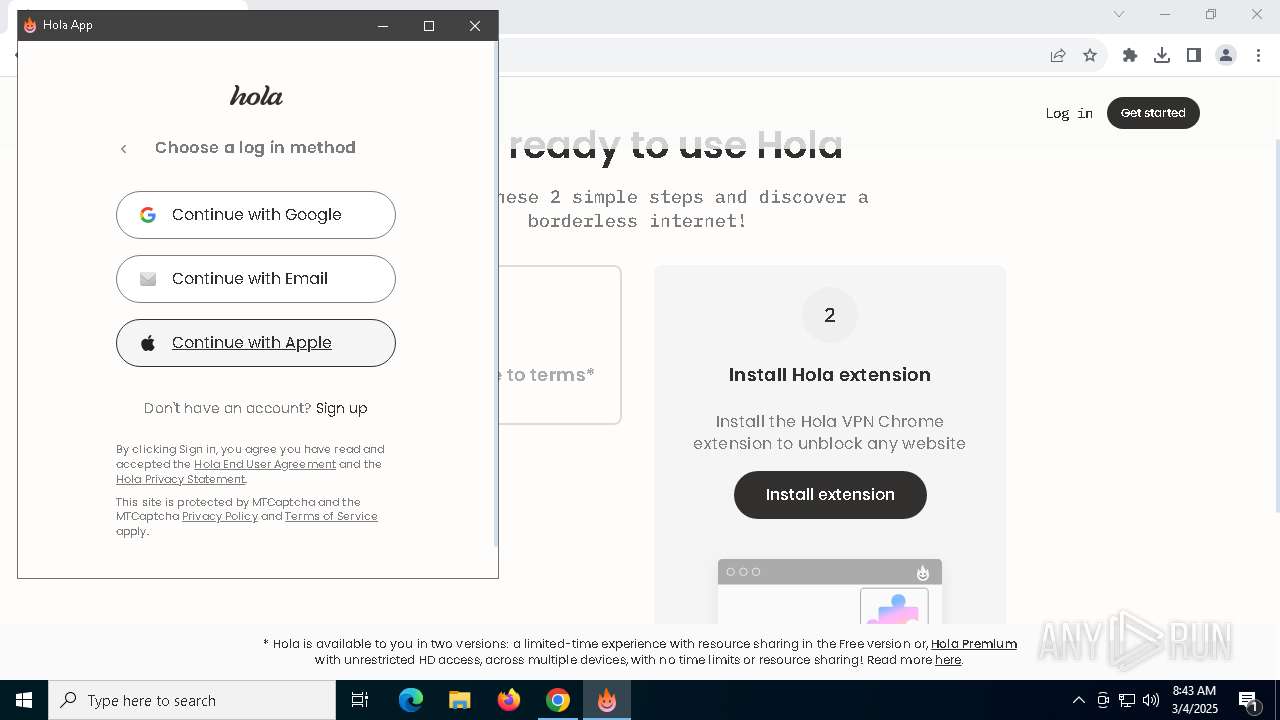Click Hola flame icon in app title bar
This screenshot has height=720, width=1280.
pyautogui.click(x=30, y=25)
